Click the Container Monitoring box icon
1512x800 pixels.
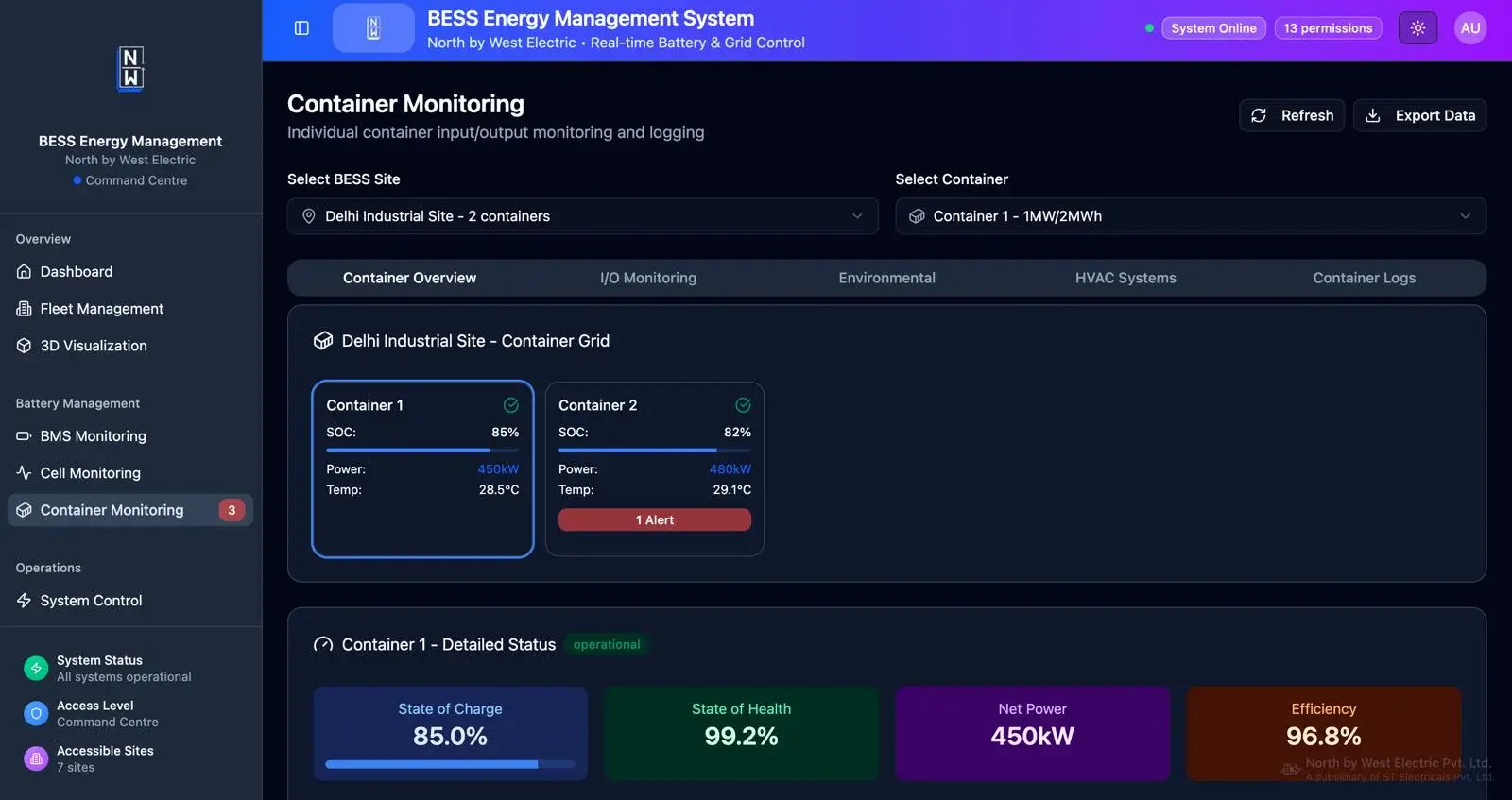click(x=25, y=510)
